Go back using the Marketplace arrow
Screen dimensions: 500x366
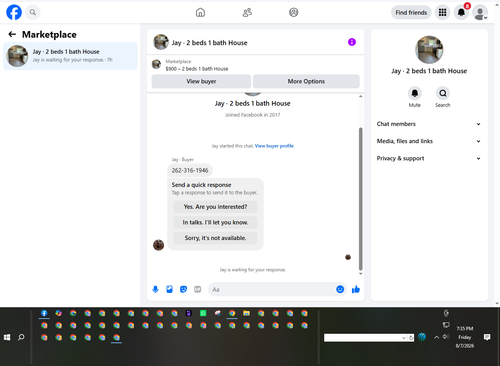[x=12, y=34]
